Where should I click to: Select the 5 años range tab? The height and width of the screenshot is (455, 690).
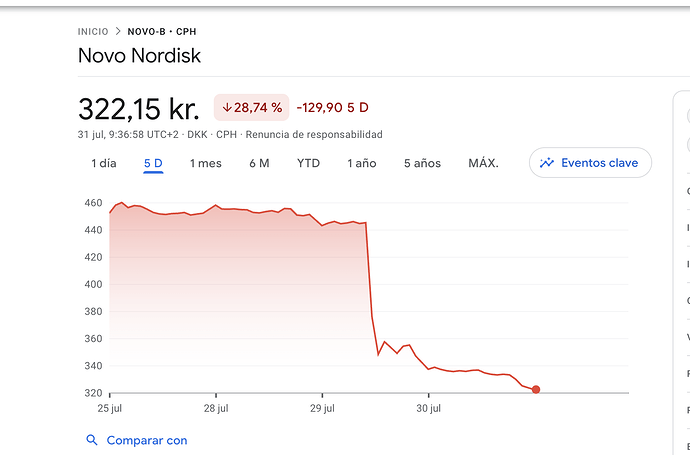(x=422, y=163)
